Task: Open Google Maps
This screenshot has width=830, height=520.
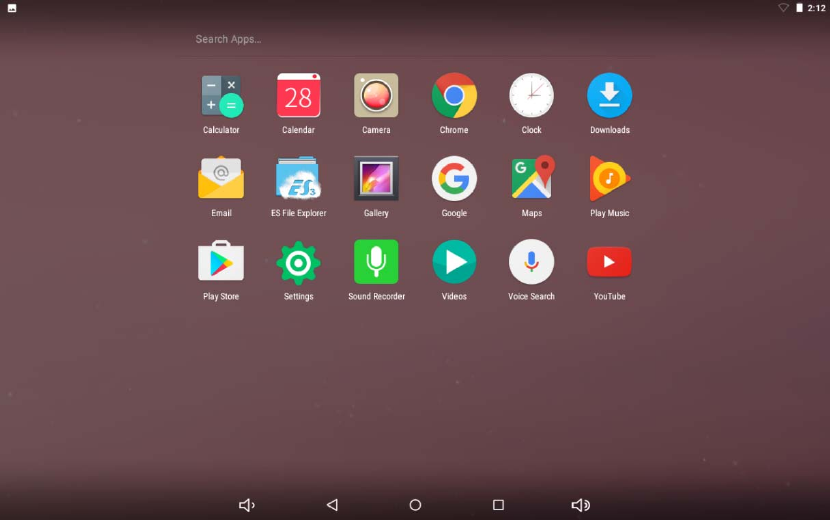Action: (x=533, y=177)
